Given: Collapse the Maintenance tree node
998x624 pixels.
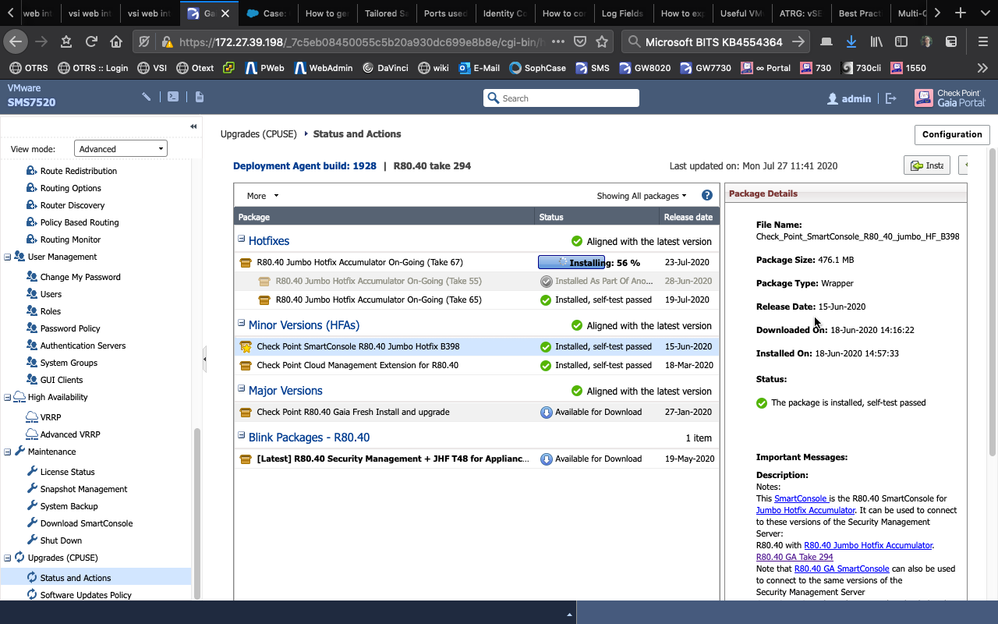Looking at the screenshot, I should click(8, 452).
